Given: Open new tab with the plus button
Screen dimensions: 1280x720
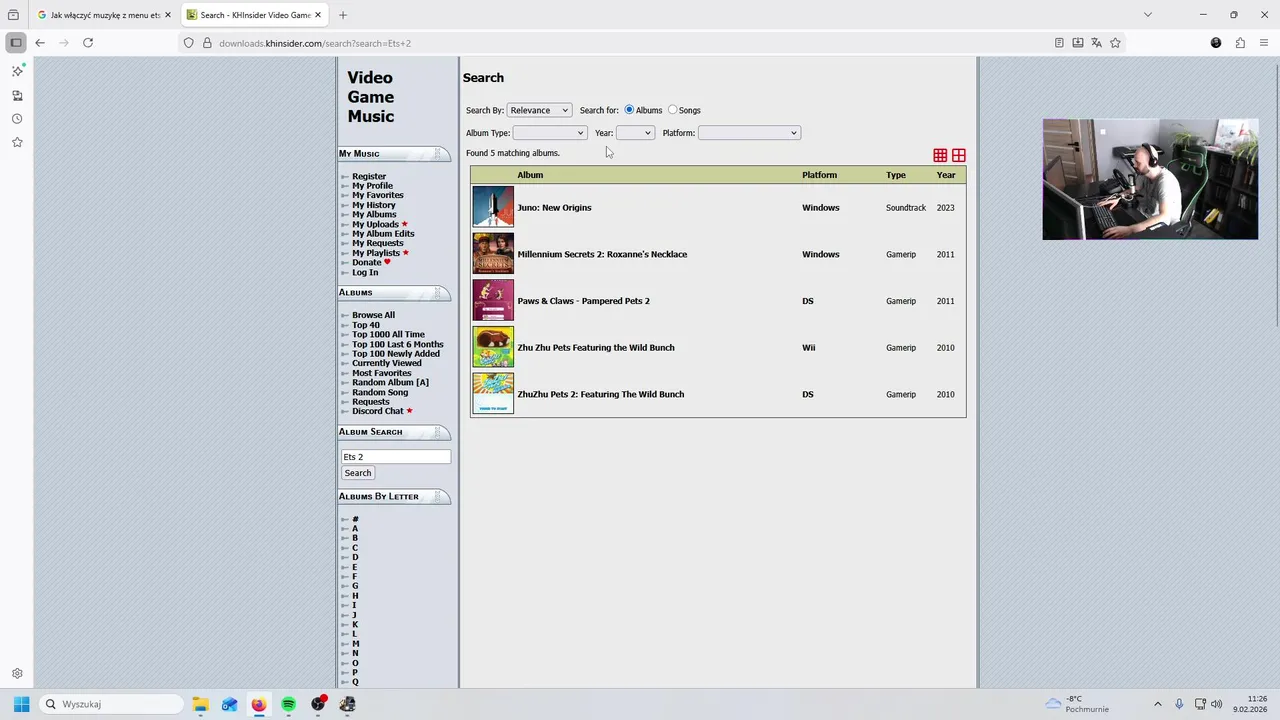Looking at the screenshot, I should (343, 15).
